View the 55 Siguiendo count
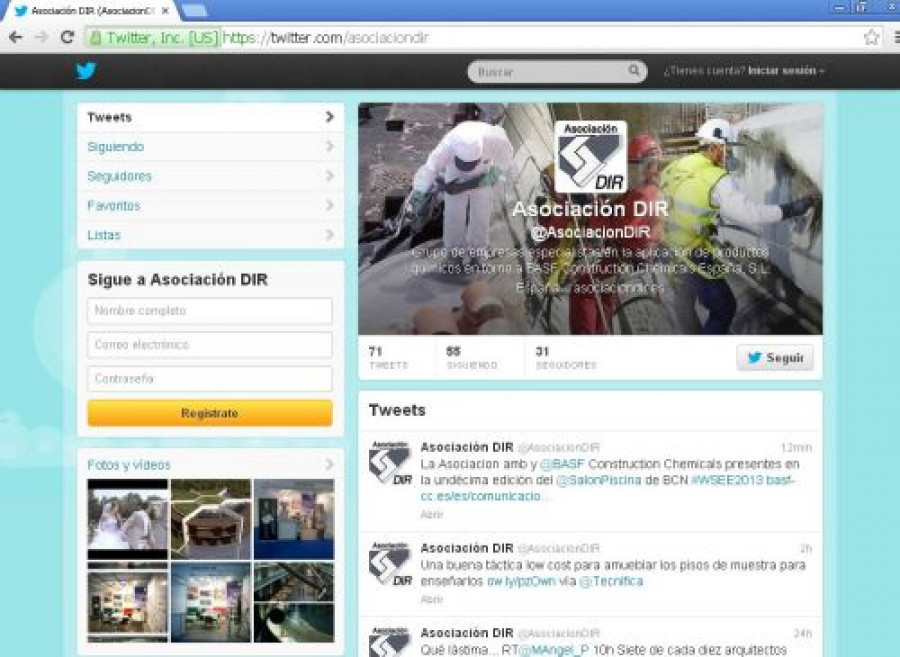The image size is (900, 657). coord(472,357)
